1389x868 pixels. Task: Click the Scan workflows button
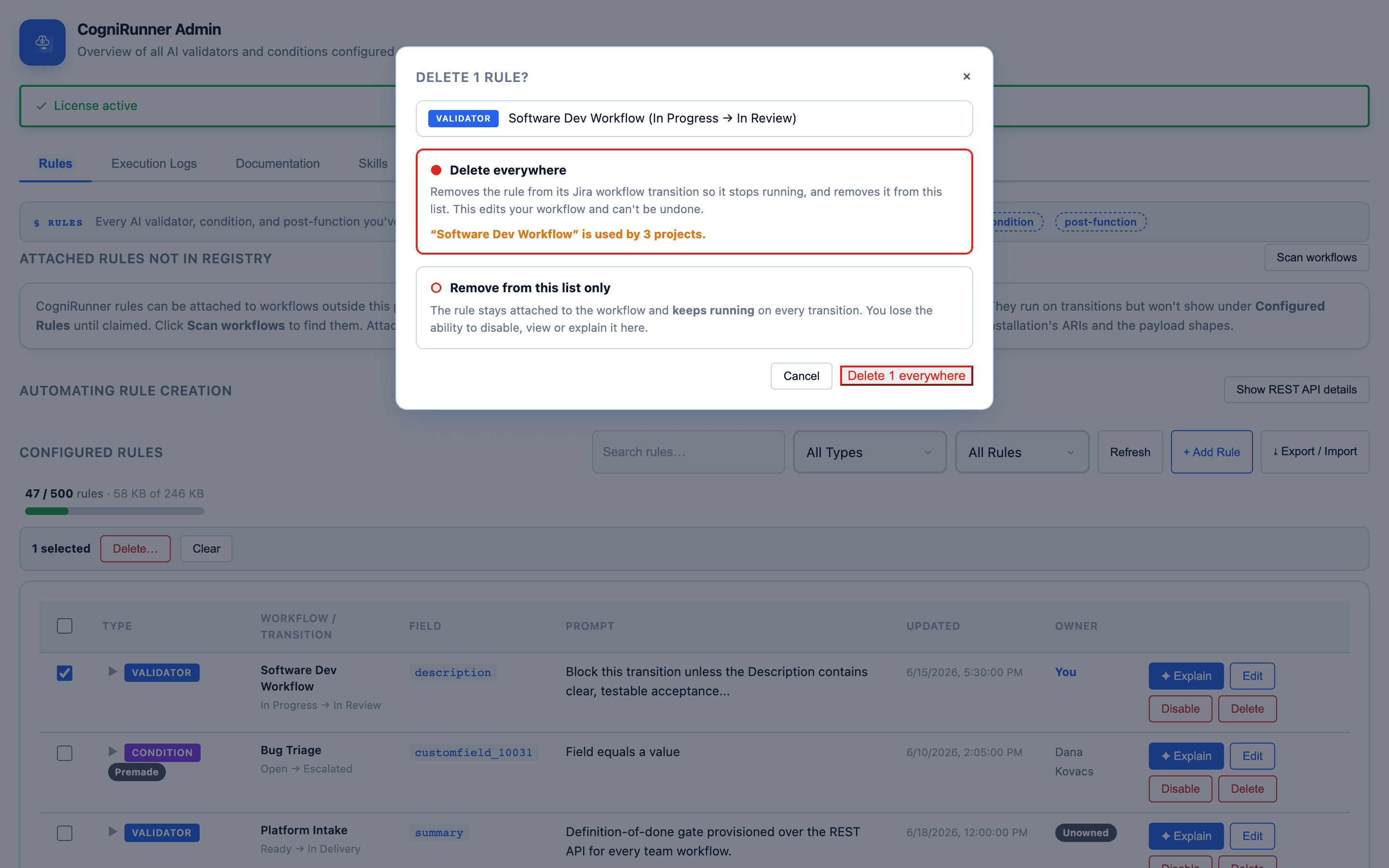click(x=1317, y=257)
